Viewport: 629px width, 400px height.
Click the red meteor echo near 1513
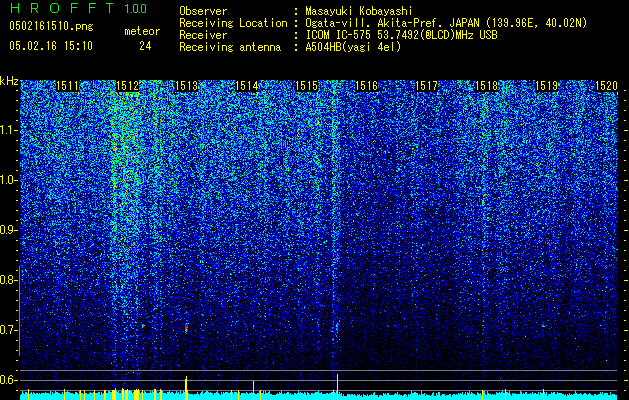(186, 329)
